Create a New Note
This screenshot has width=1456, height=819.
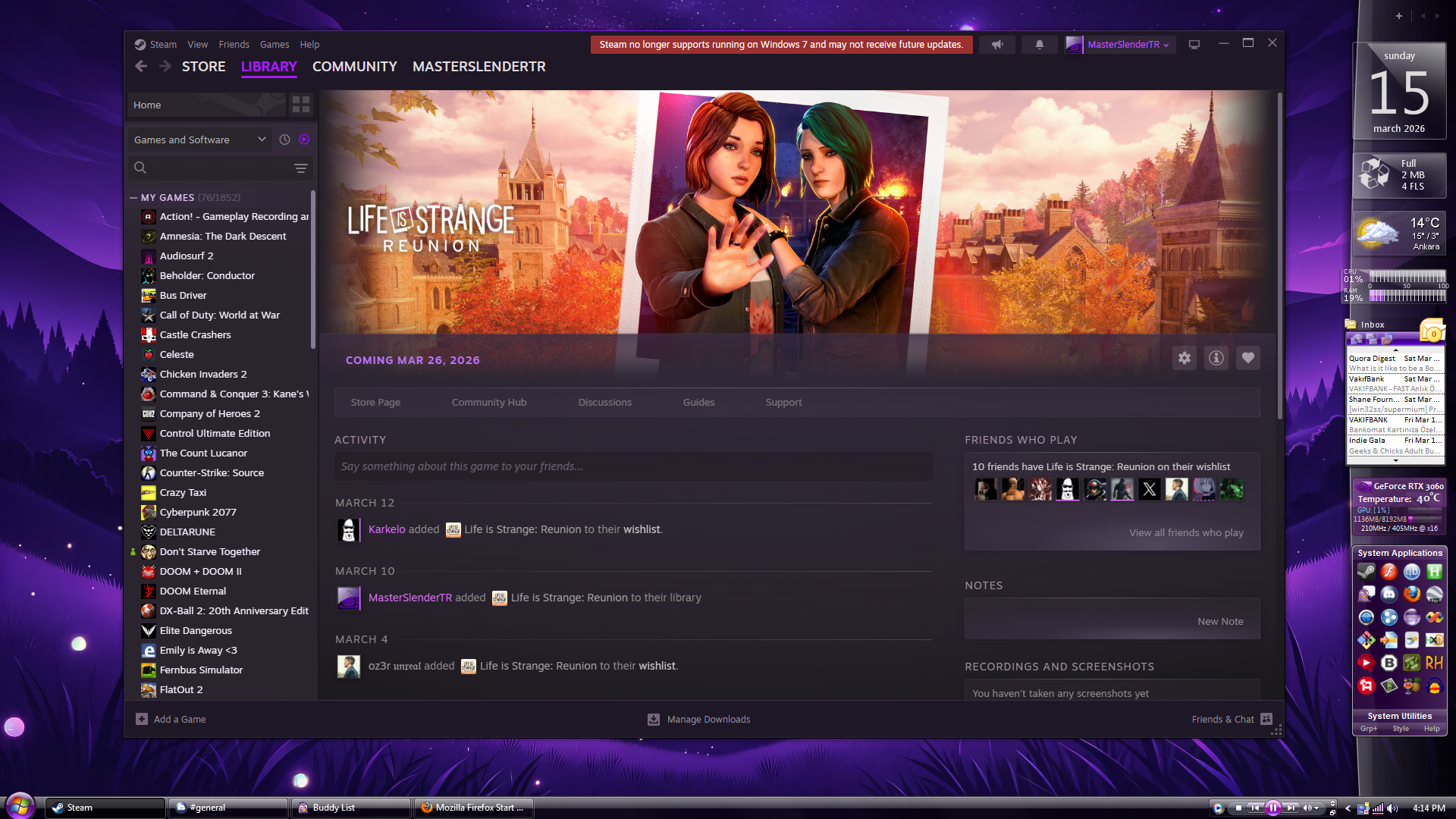pos(1220,622)
